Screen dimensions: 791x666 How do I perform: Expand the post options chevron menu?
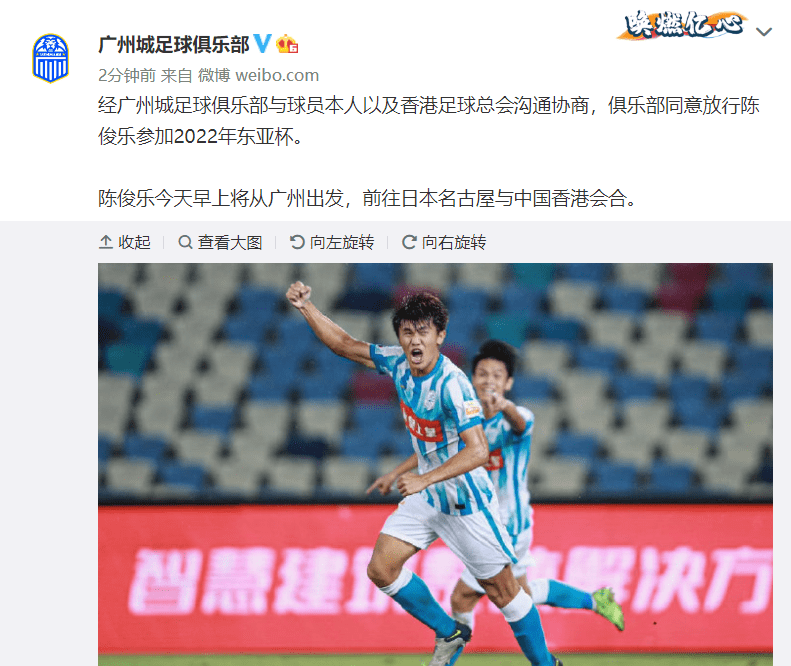pos(764,32)
